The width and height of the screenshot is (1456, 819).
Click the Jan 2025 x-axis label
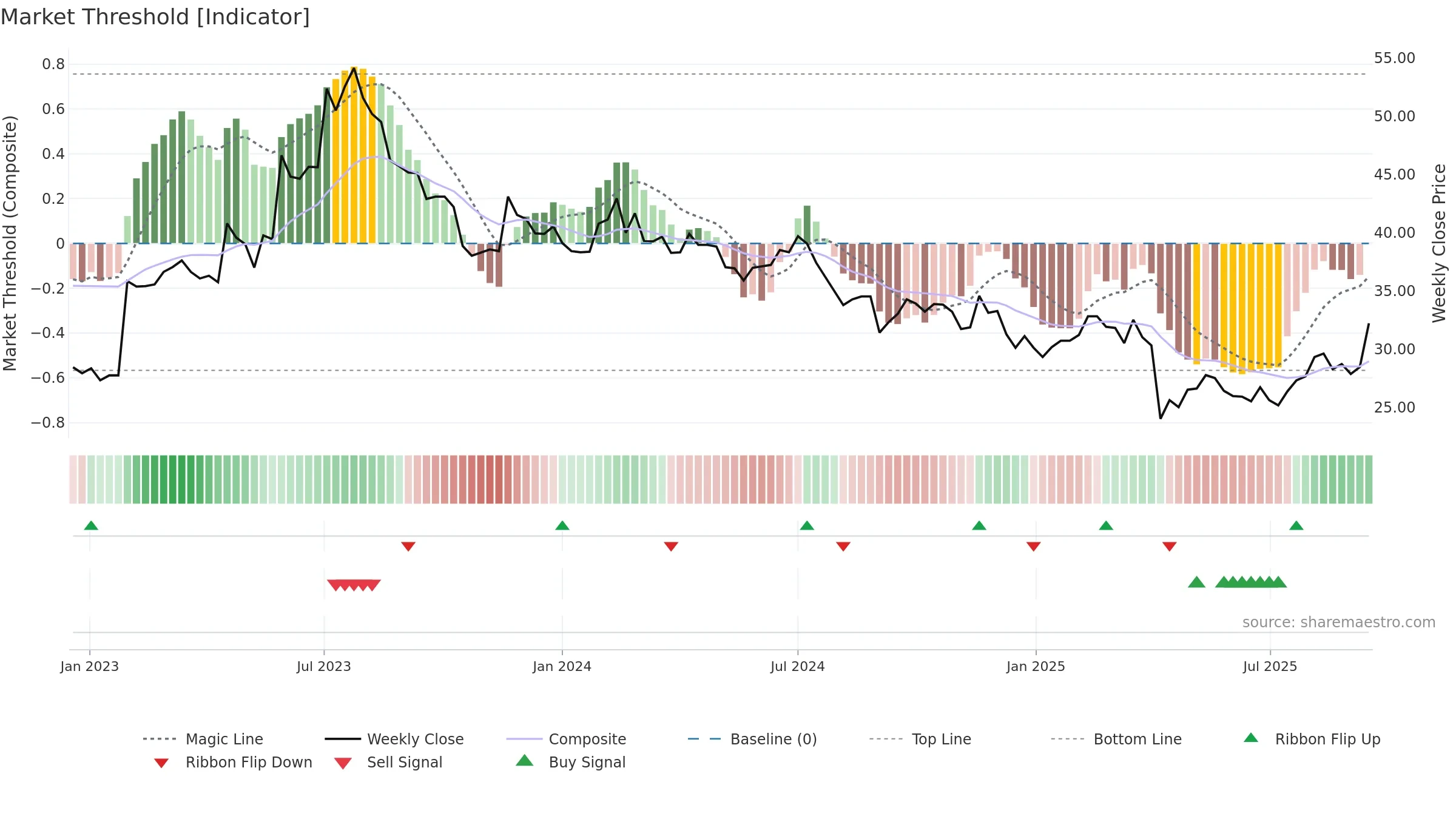[x=1036, y=666]
